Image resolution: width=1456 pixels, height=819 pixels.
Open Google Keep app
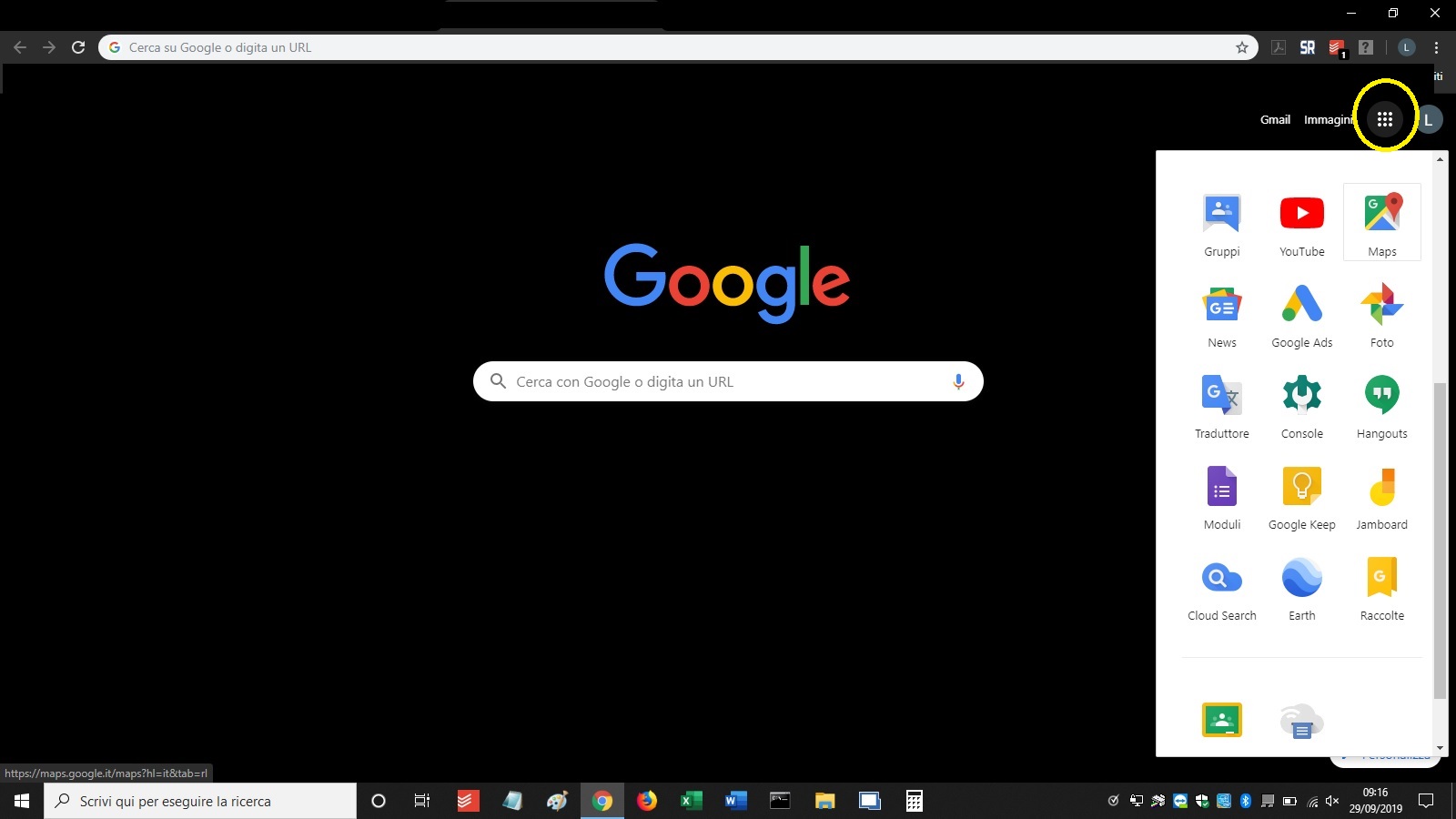1302,497
